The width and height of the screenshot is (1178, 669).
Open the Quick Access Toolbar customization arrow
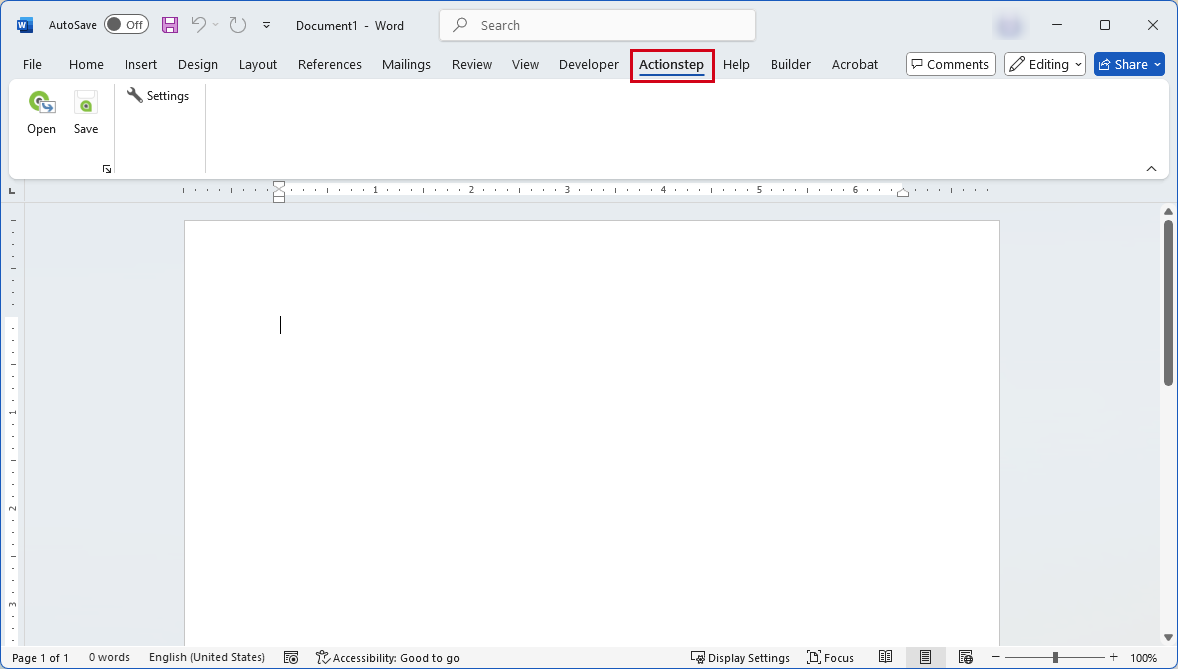coord(266,25)
